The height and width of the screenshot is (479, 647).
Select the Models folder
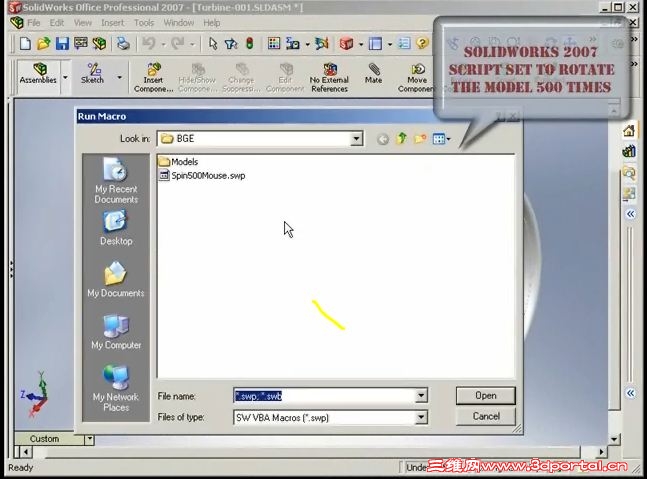pyautogui.click(x=179, y=162)
